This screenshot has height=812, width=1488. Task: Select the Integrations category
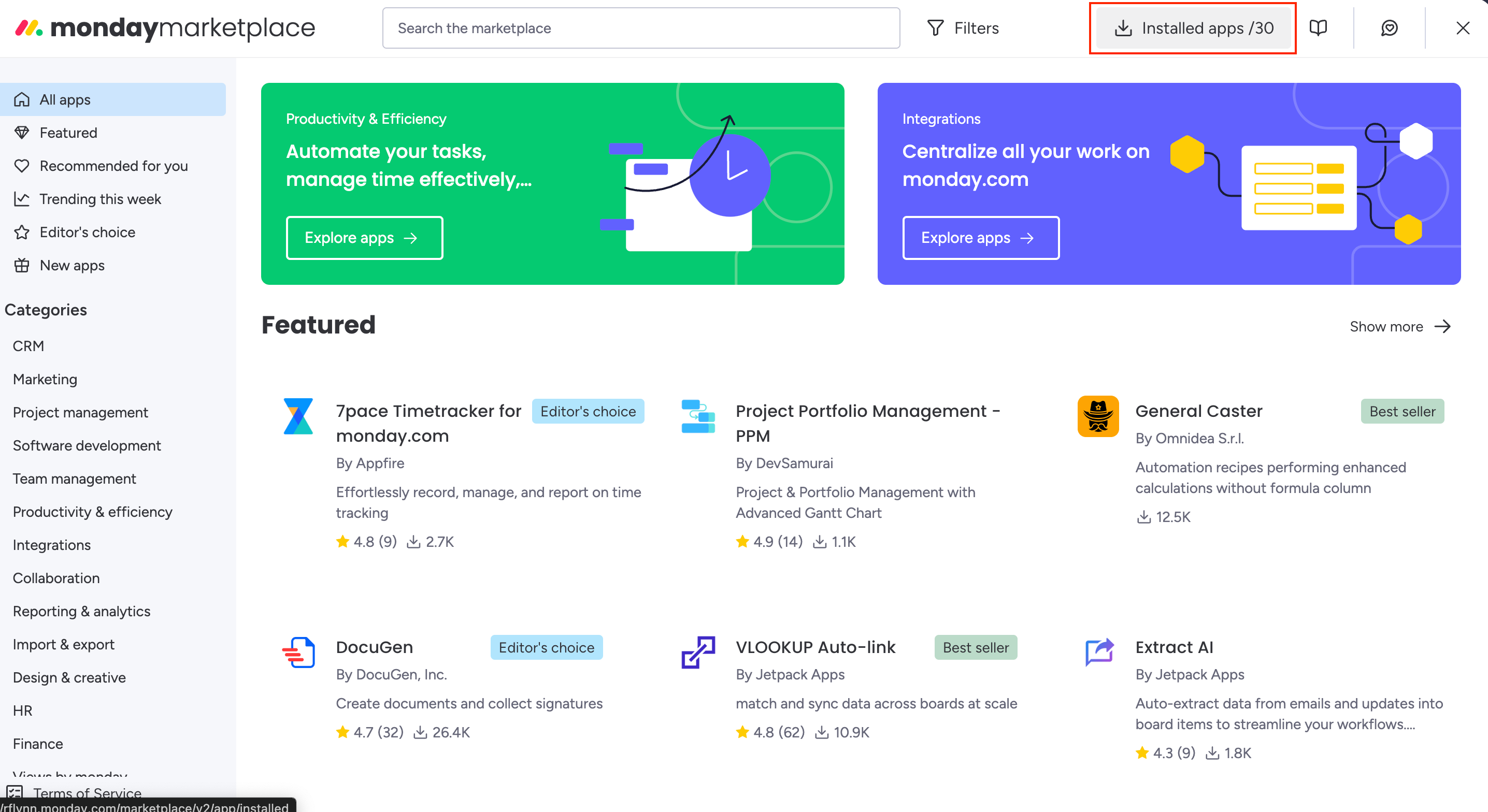(51, 545)
